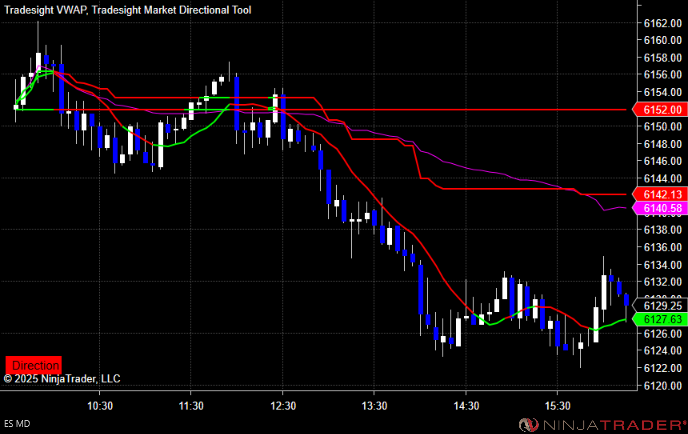The height and width of the screenshot is (434, 688).
Task: Click the 6129.25 current price marker
Action: coord(659,305)
